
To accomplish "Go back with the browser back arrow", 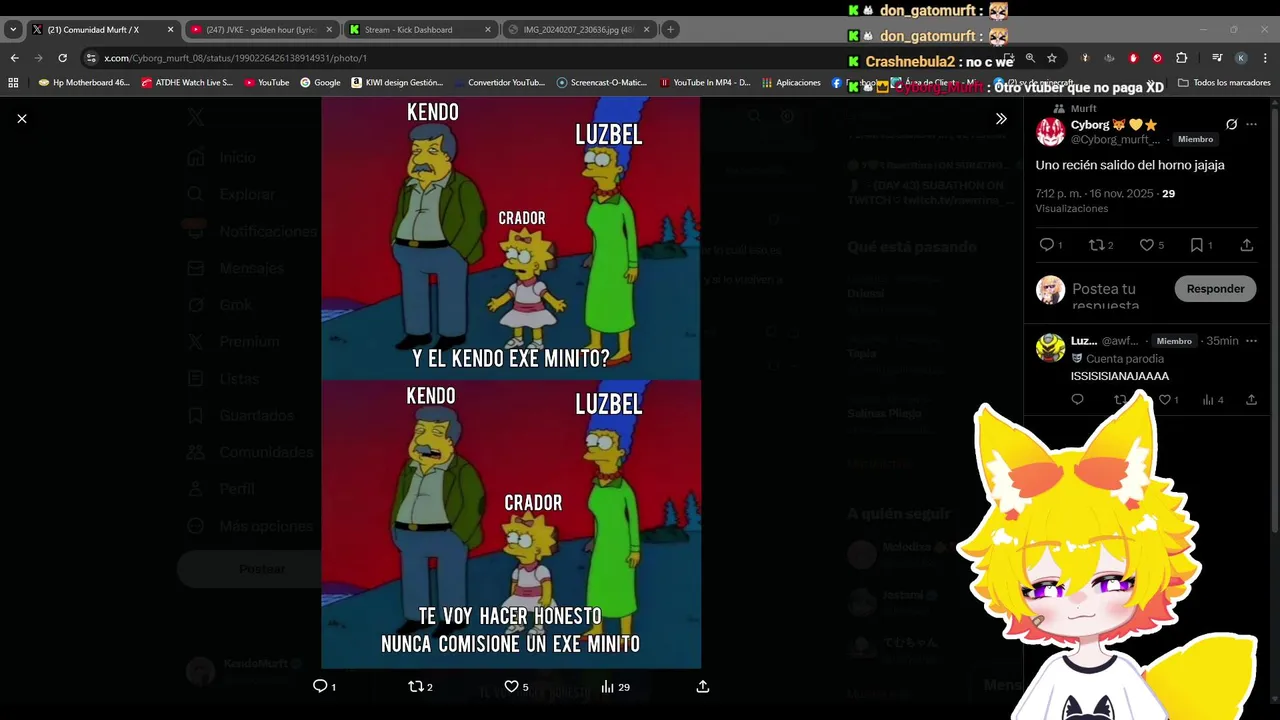I will click(x=15, y=58).
